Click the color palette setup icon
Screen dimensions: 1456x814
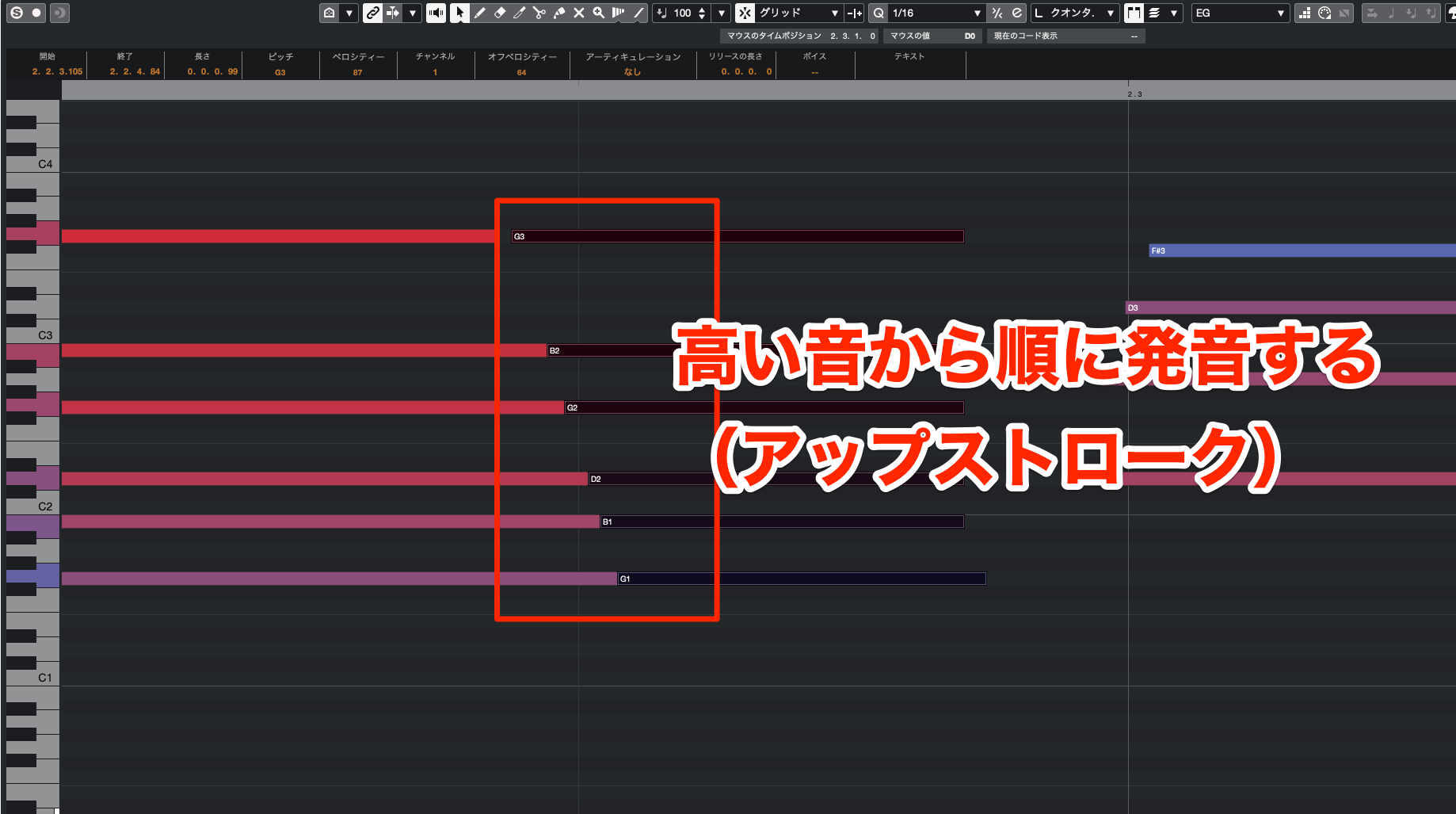click(x=1325, y=13)
